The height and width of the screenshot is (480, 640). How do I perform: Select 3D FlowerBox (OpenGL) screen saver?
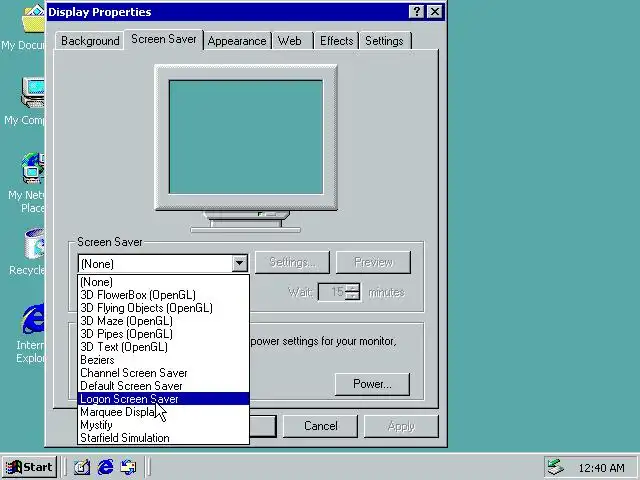163,295
